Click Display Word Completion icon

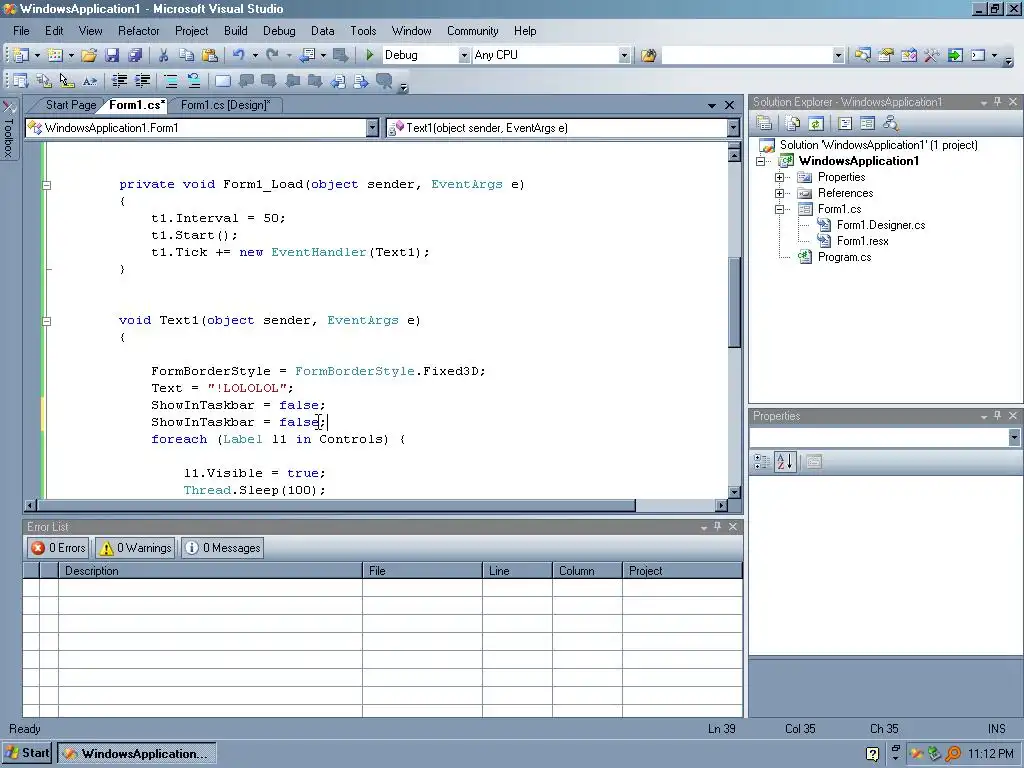(x=89, y=81)
